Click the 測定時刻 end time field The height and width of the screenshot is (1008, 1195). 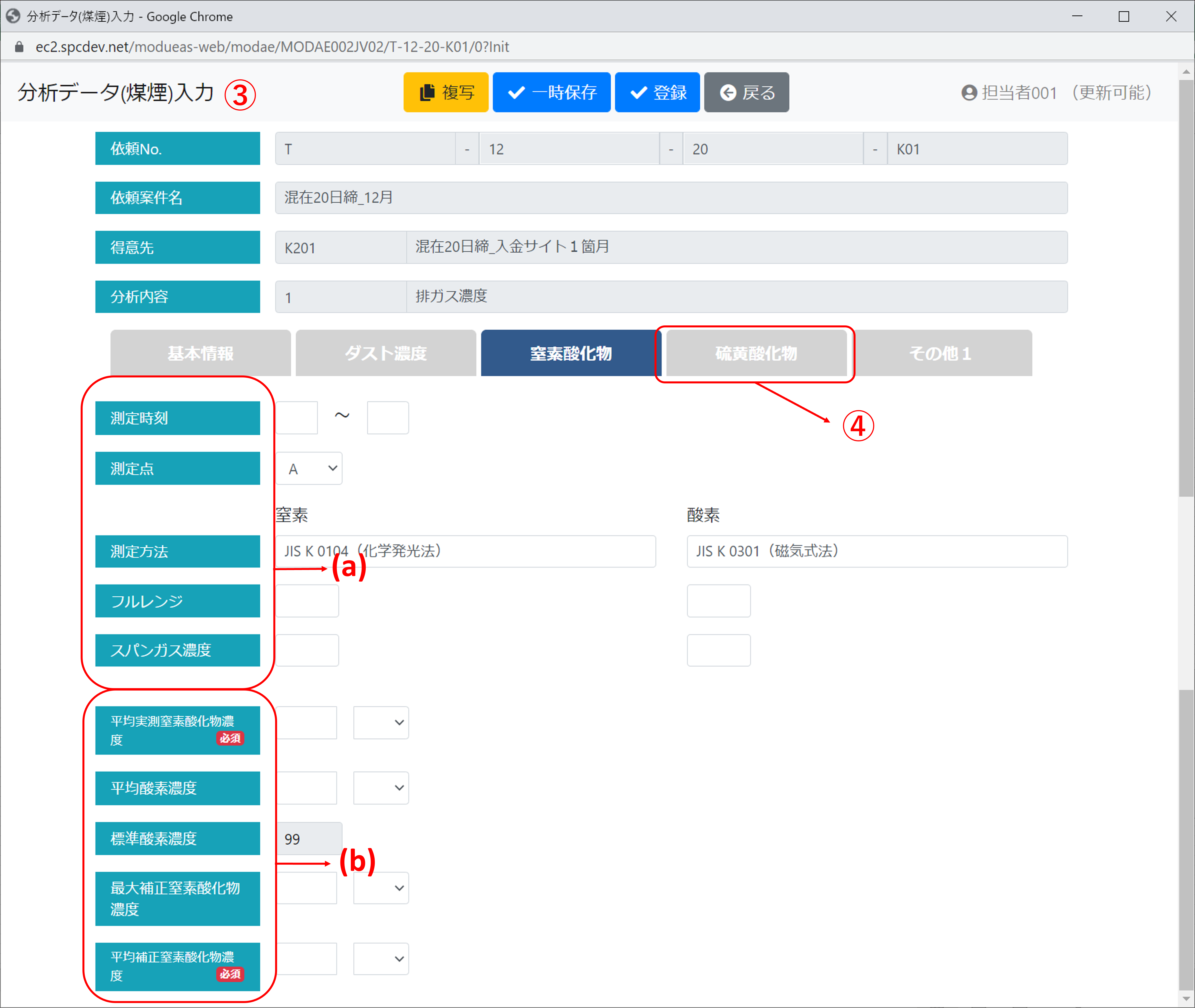click(x=388, y=418)
